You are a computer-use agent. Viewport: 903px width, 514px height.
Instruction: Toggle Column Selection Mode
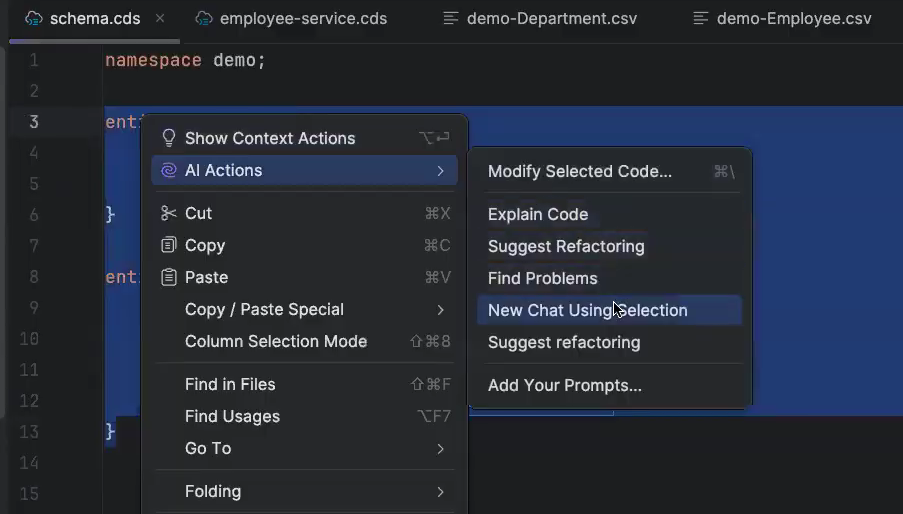point(305,341)
